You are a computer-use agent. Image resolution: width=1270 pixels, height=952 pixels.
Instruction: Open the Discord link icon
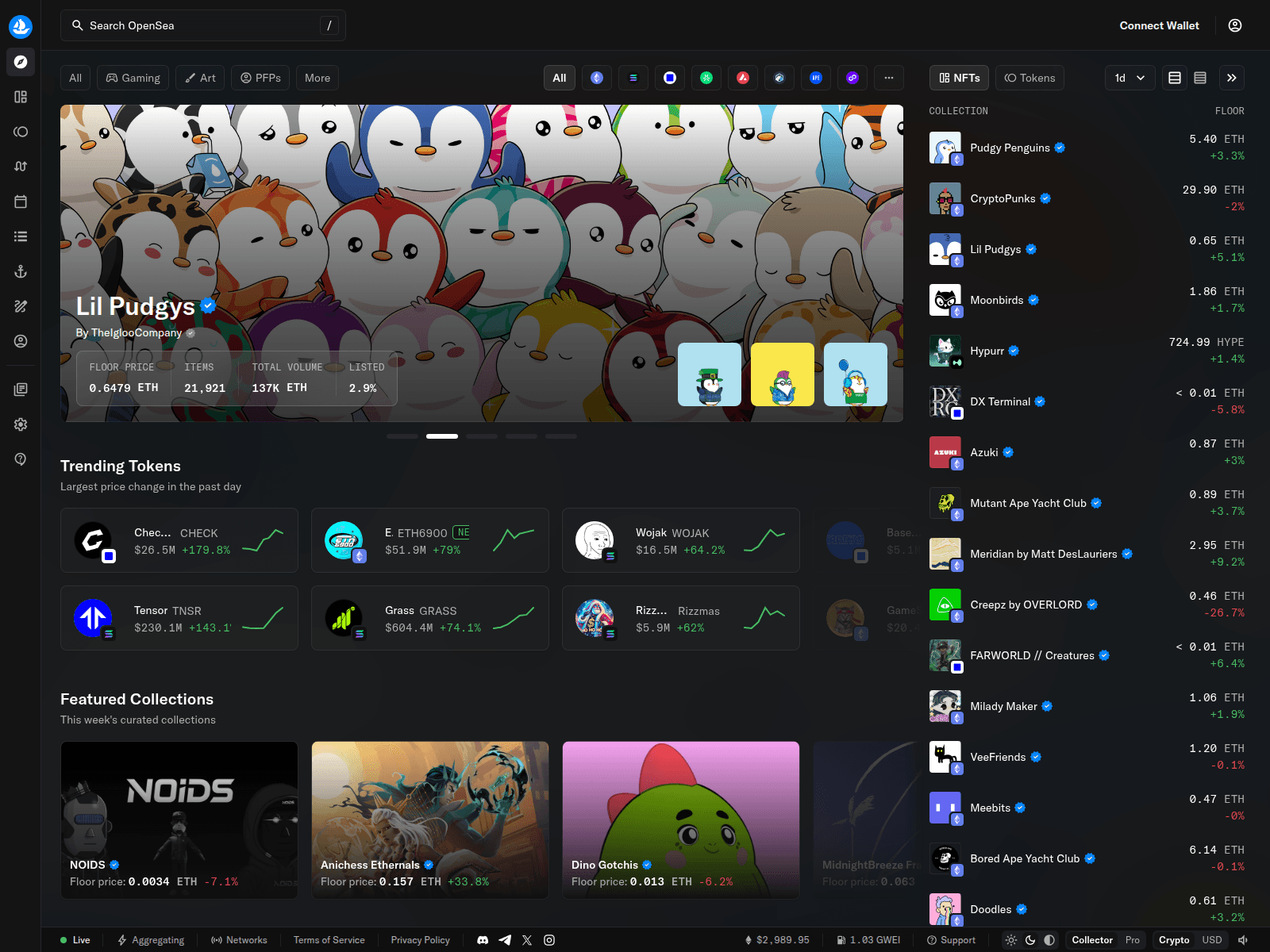[483, 940]
